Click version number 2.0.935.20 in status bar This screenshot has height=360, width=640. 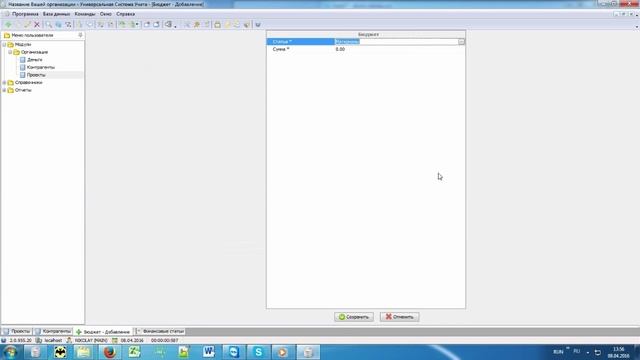pyautogui.click(x=20, y=340)
